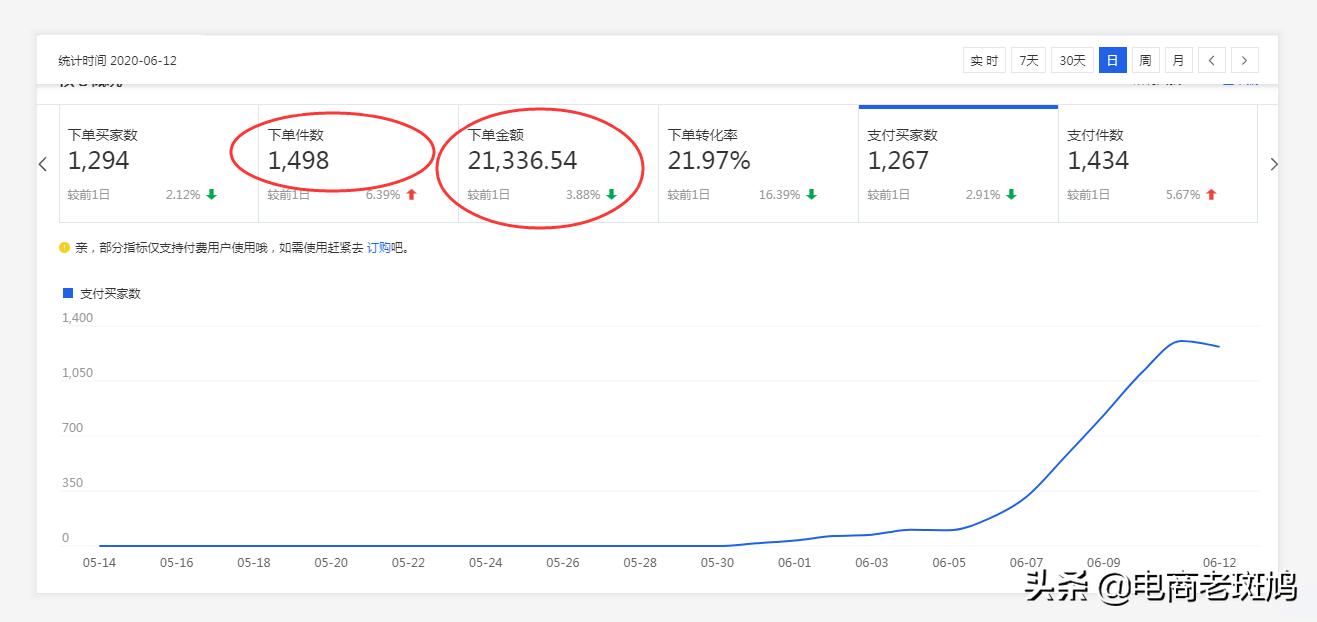Viewport: 1317px width, 622px height.
Task: Select the 月 time granularity
Action: [x=1178, y=60]
